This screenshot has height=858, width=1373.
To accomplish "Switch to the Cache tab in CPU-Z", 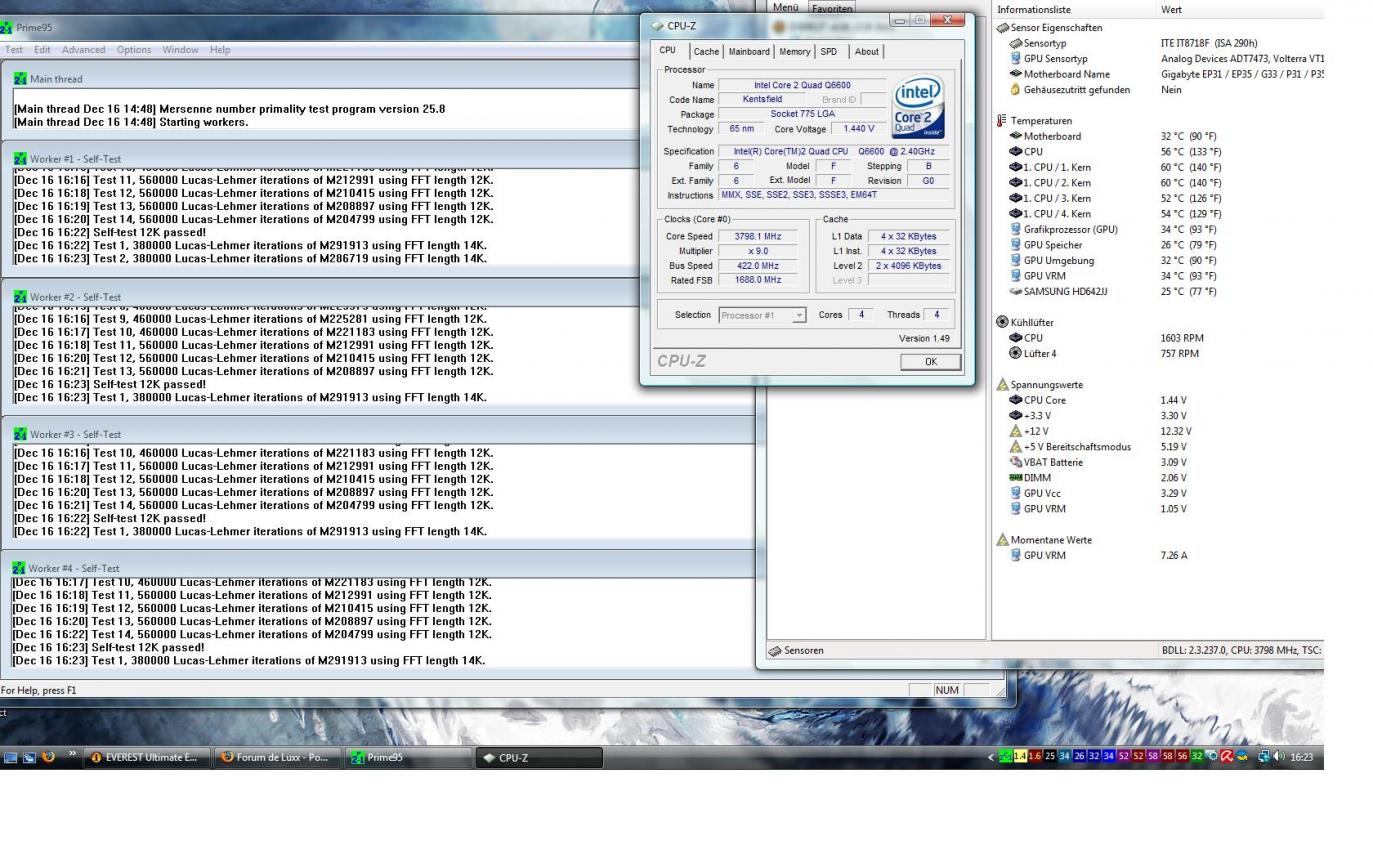I will (706, 51).
